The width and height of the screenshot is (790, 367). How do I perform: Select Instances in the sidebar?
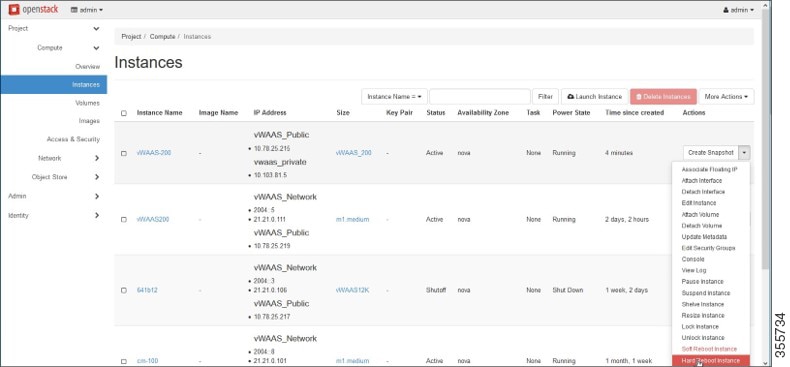[53, 85]
